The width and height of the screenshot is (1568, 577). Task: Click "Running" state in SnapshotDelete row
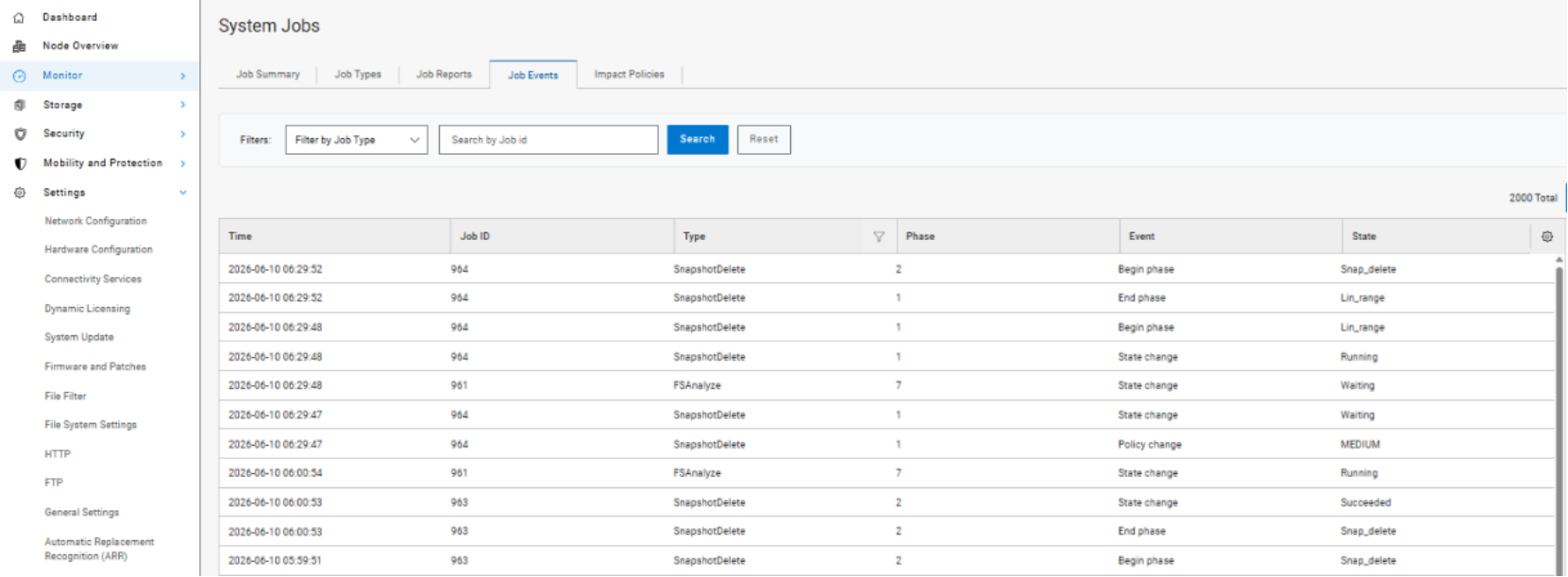point(1358,357)
